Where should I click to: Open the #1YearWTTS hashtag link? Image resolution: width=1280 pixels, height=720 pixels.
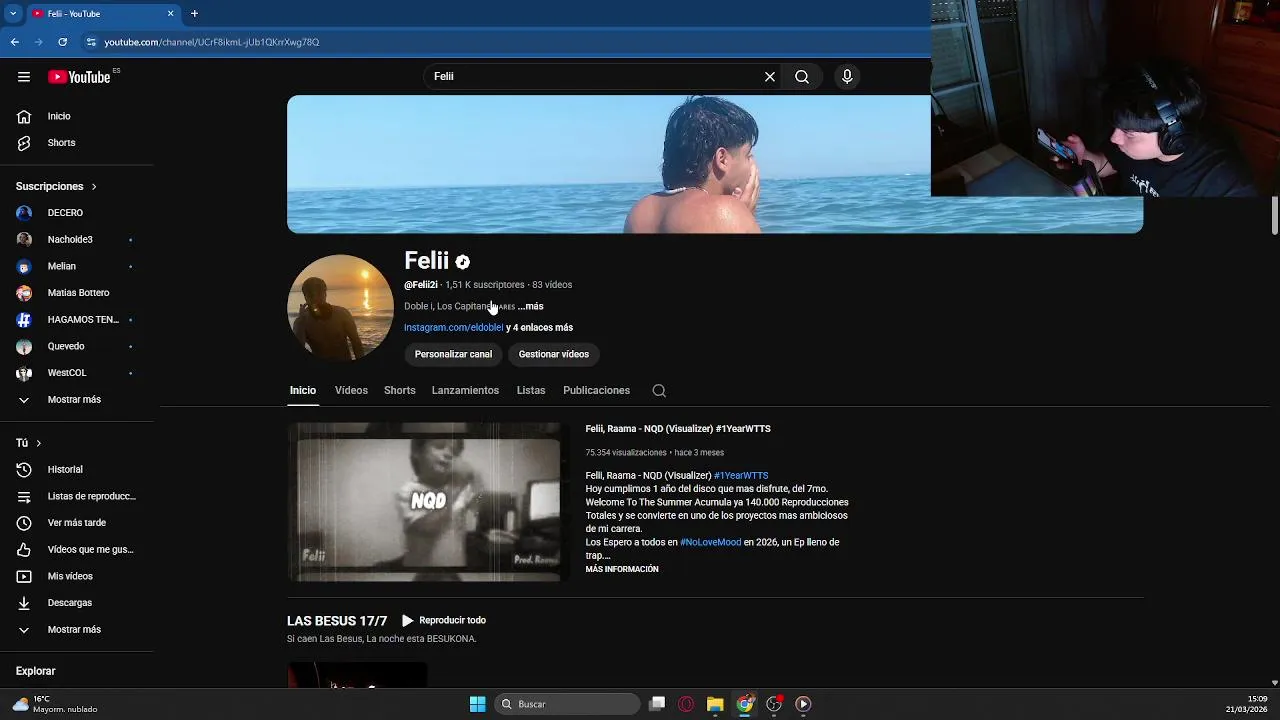(x=741, y=476)
